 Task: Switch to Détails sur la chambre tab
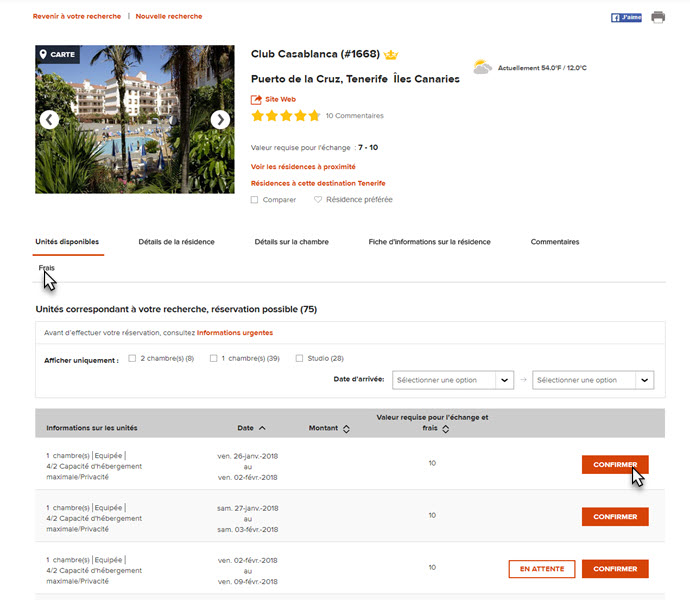pos(291,242)
